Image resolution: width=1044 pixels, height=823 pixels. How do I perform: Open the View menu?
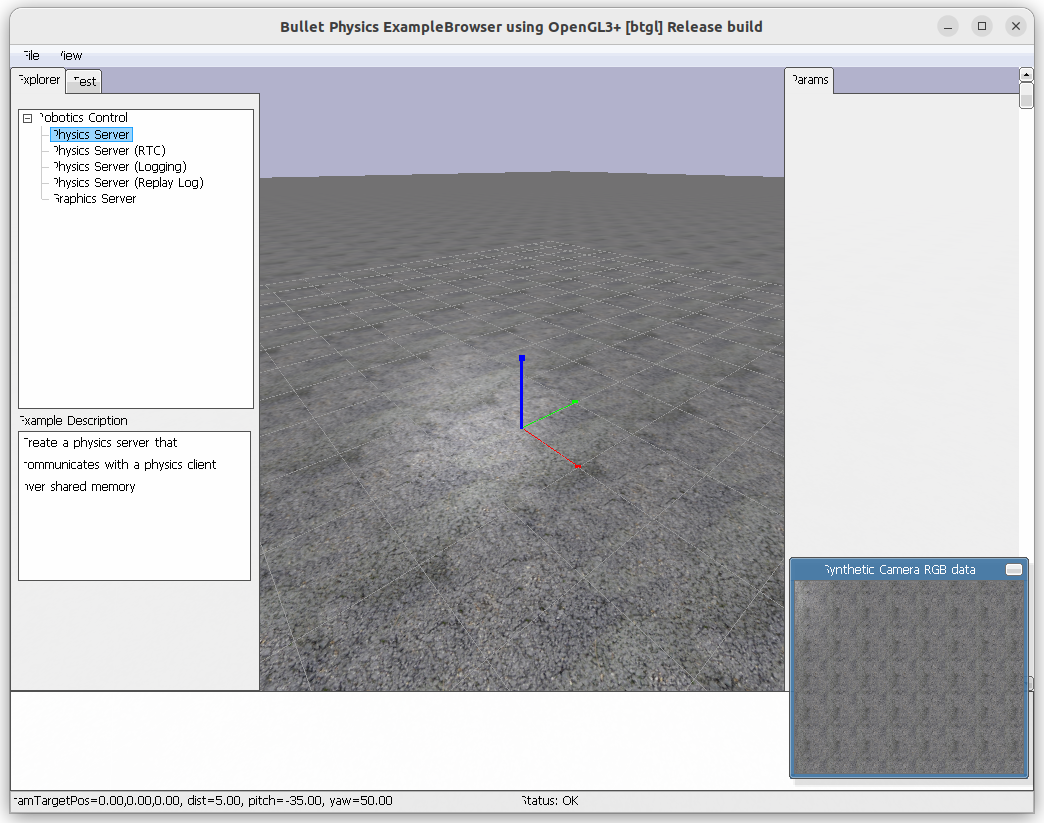(x=71, y=56)
